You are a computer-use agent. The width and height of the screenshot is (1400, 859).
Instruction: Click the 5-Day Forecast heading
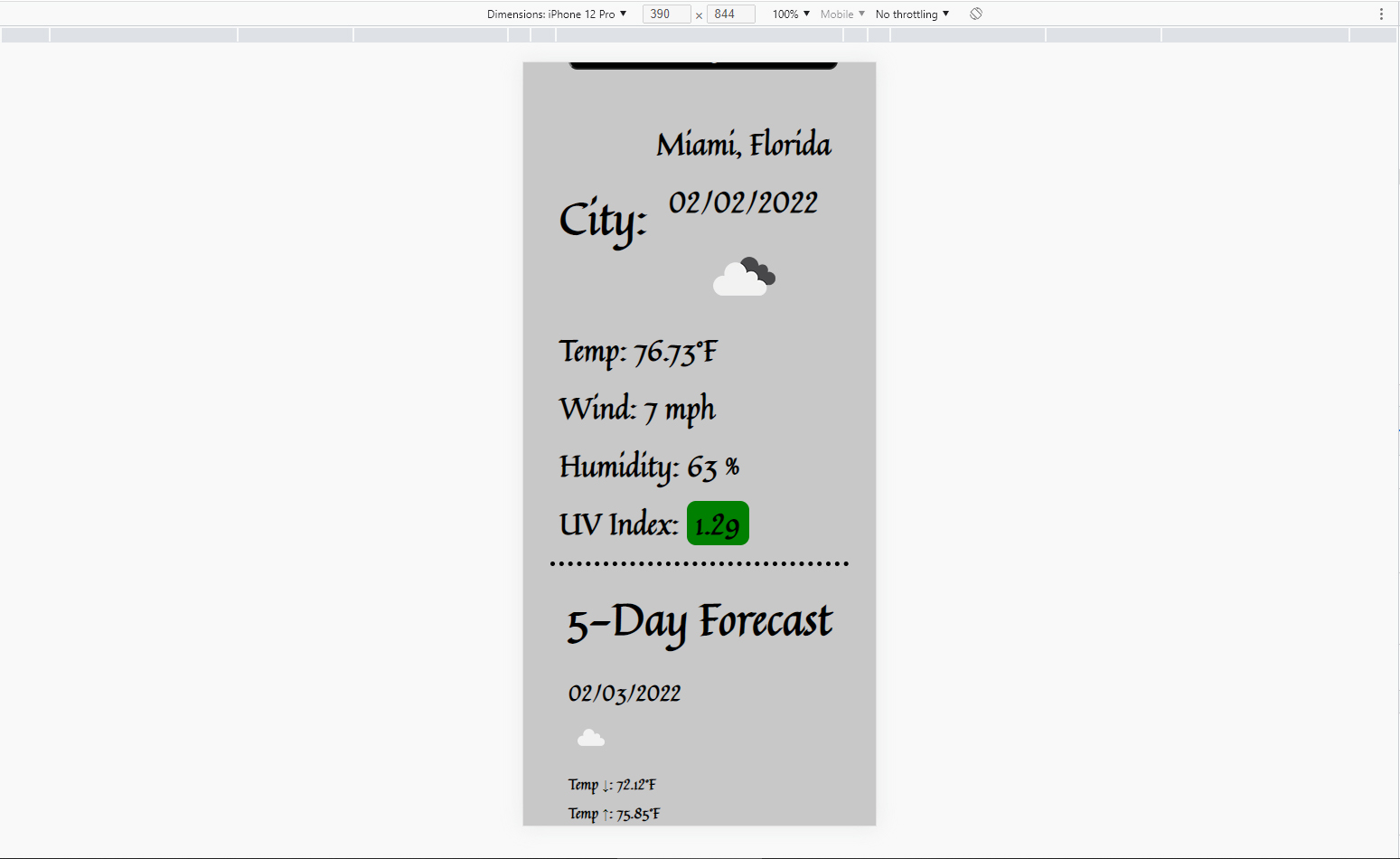(699, 620)
